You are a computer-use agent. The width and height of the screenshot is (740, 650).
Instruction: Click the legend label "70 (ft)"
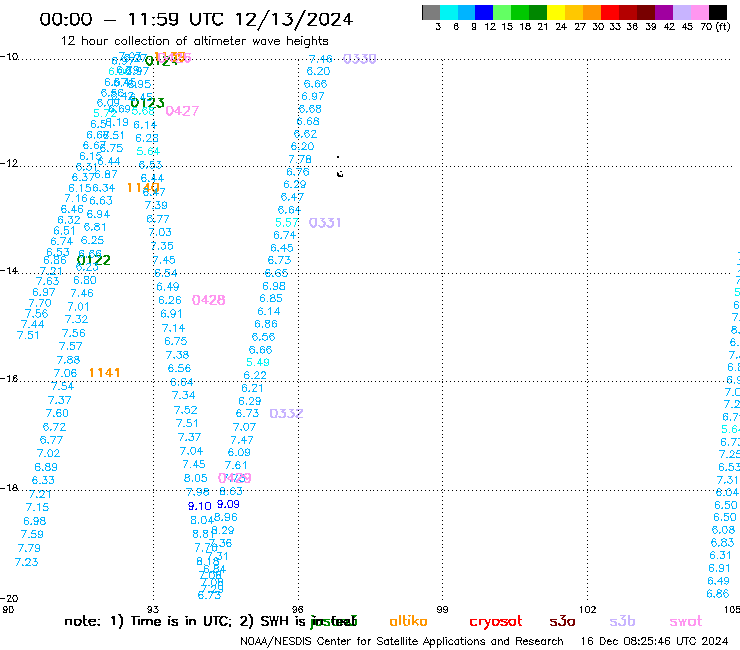pos(715,26)
